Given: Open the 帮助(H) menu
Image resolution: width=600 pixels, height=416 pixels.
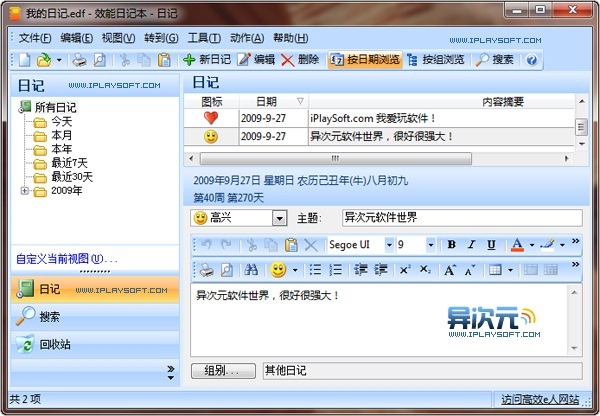Looking at the screenshot, I should tap(290, 38).
